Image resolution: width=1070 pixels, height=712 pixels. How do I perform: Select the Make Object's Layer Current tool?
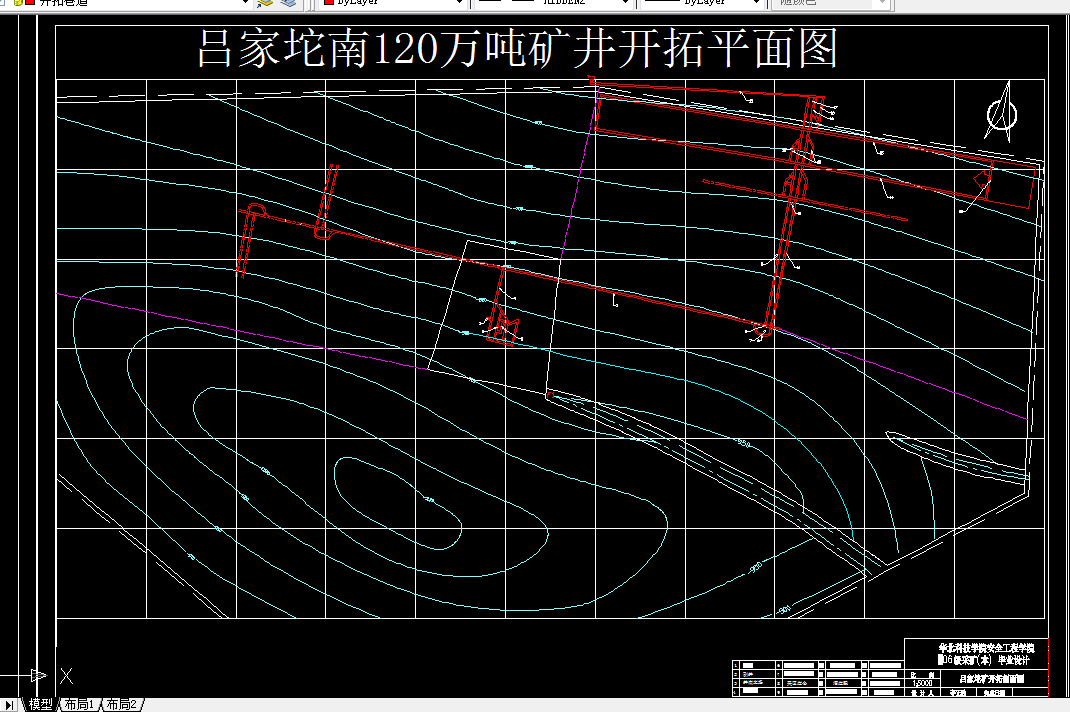264,4
